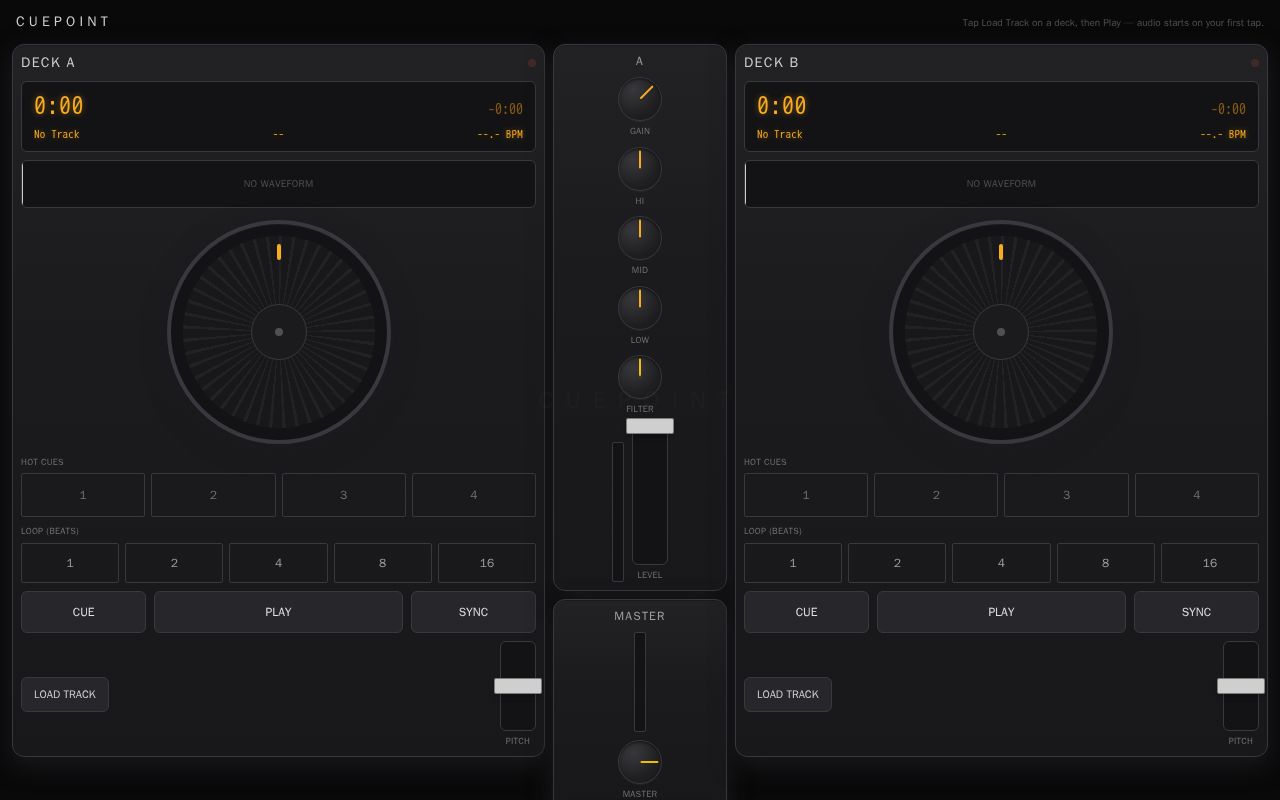
Task: Click Deck B elapsed time 0:00
Action: tap(782, 106)
